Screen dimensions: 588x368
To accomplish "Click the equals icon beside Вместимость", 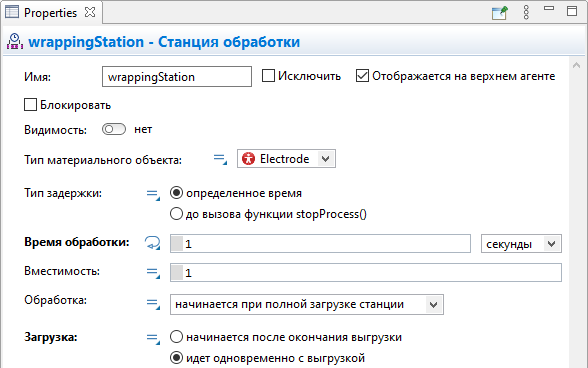I will point(153,273).
